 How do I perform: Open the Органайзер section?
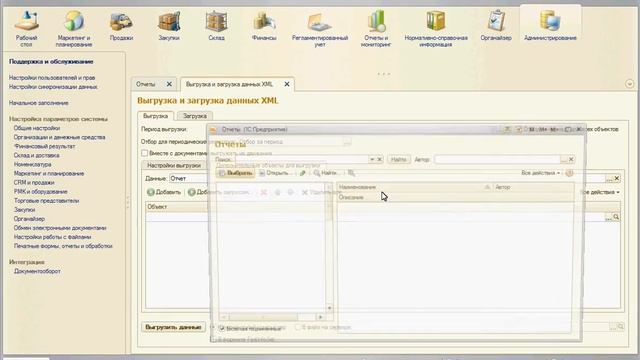click(x=496, y=26)
